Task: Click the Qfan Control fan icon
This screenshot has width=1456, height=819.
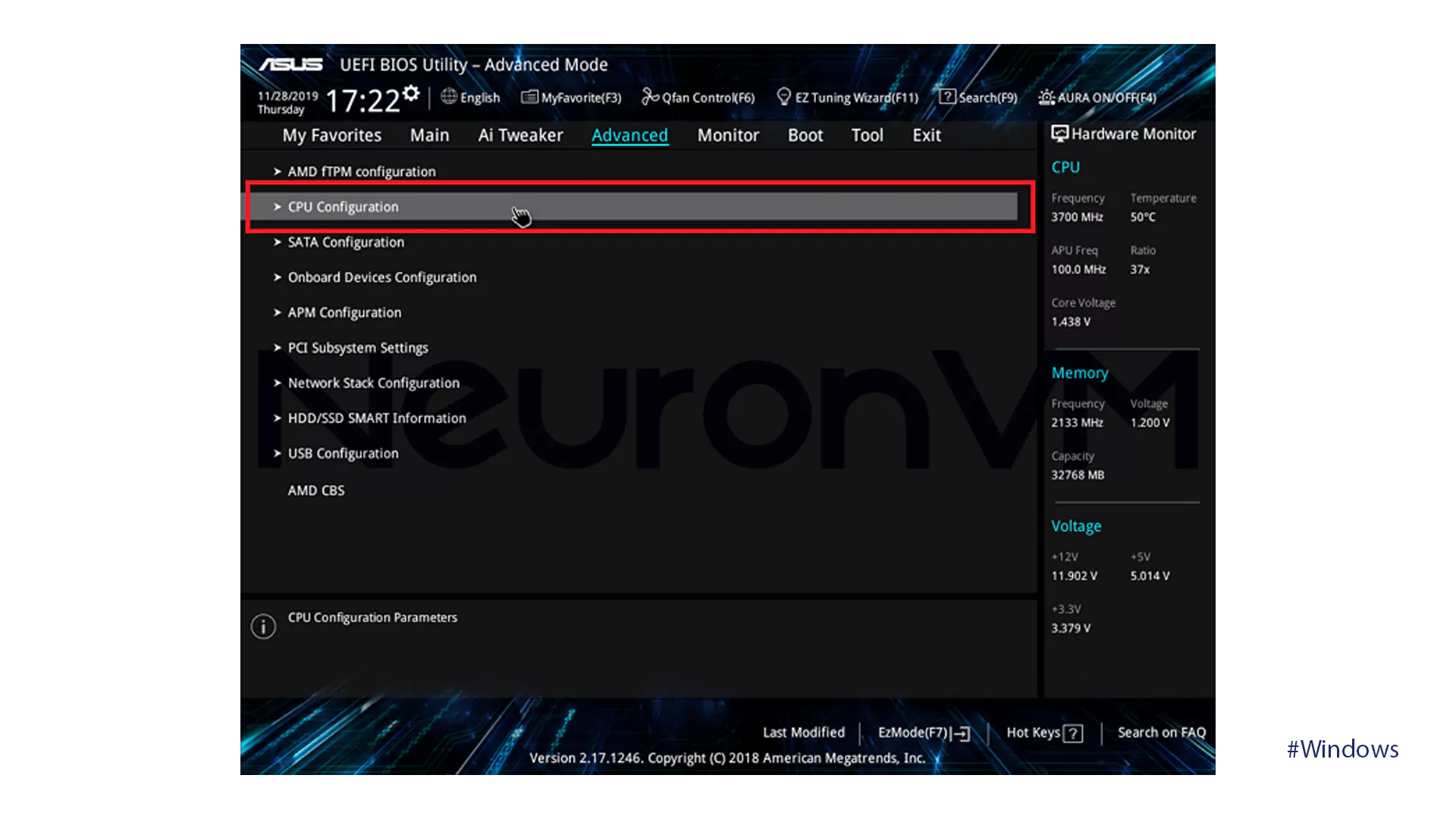Action: pyautogui.click(x=650, y=96)
